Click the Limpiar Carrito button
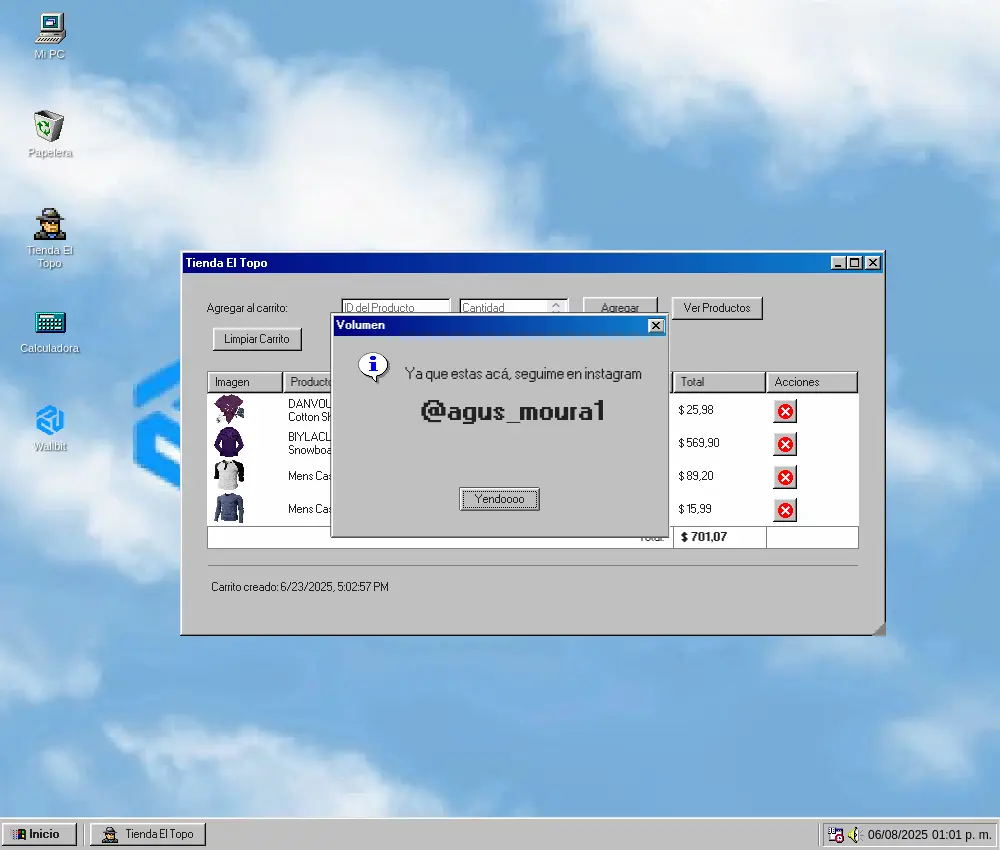The image size is (1000, 850). click(x=257, y=339)
